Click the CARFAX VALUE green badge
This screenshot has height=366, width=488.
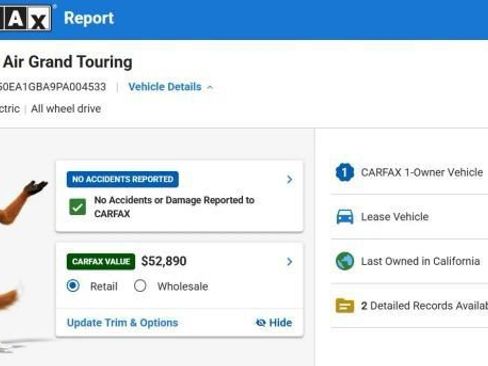pyautogui.click(x=101, y=261)
